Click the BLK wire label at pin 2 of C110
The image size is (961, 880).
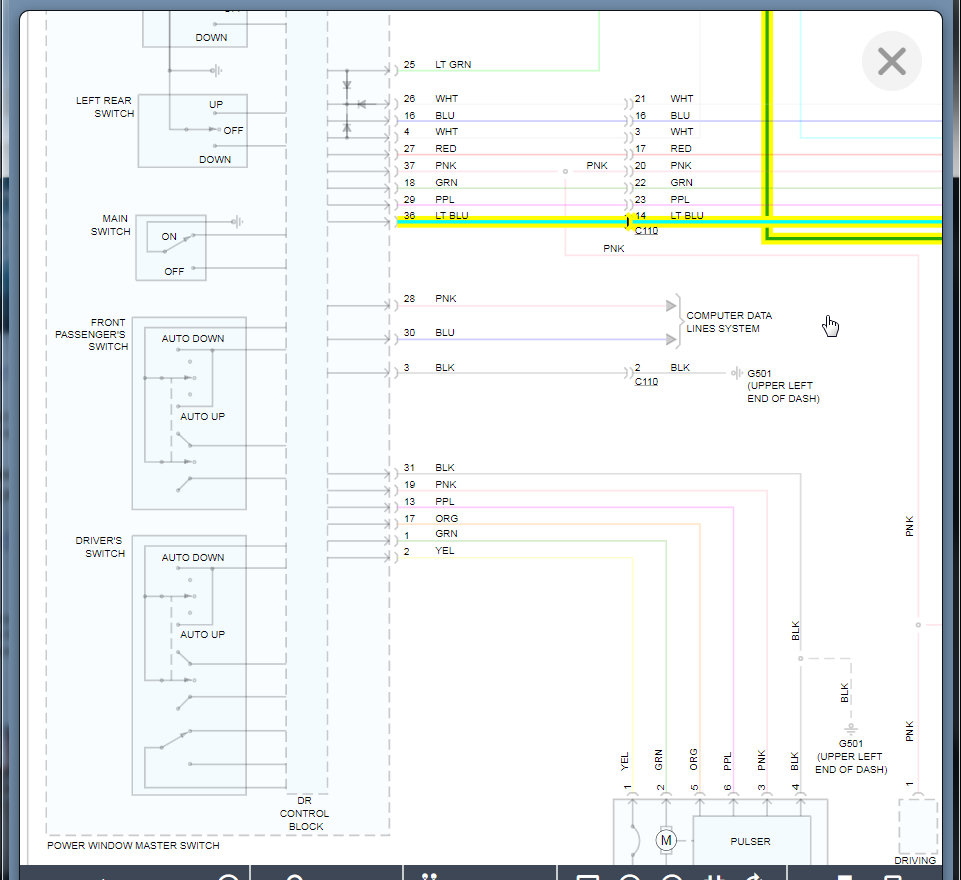680,367
